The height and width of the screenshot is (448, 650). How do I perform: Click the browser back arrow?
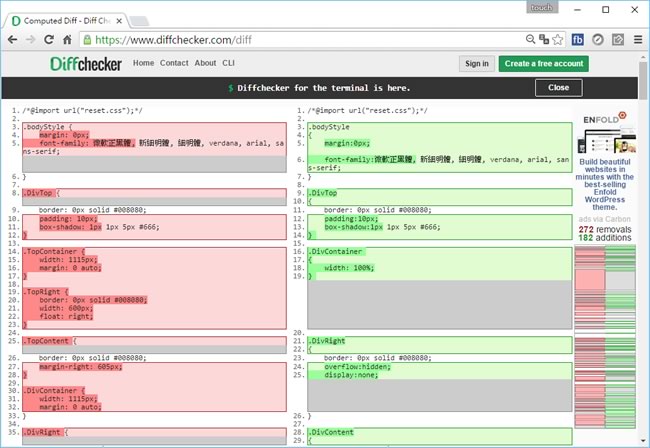point(11,39)
